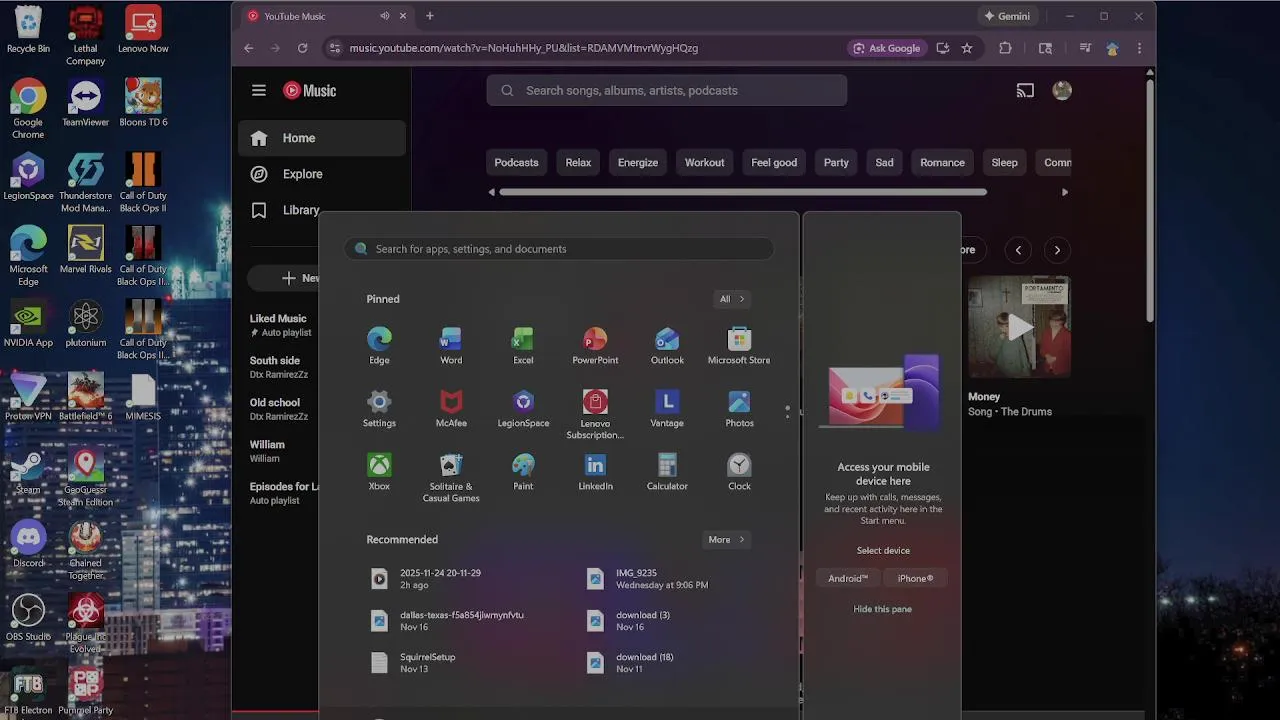Mute tab audio via speaker icon
Image resolution: width=1280 pixels, height=720 pixels.
385,16
